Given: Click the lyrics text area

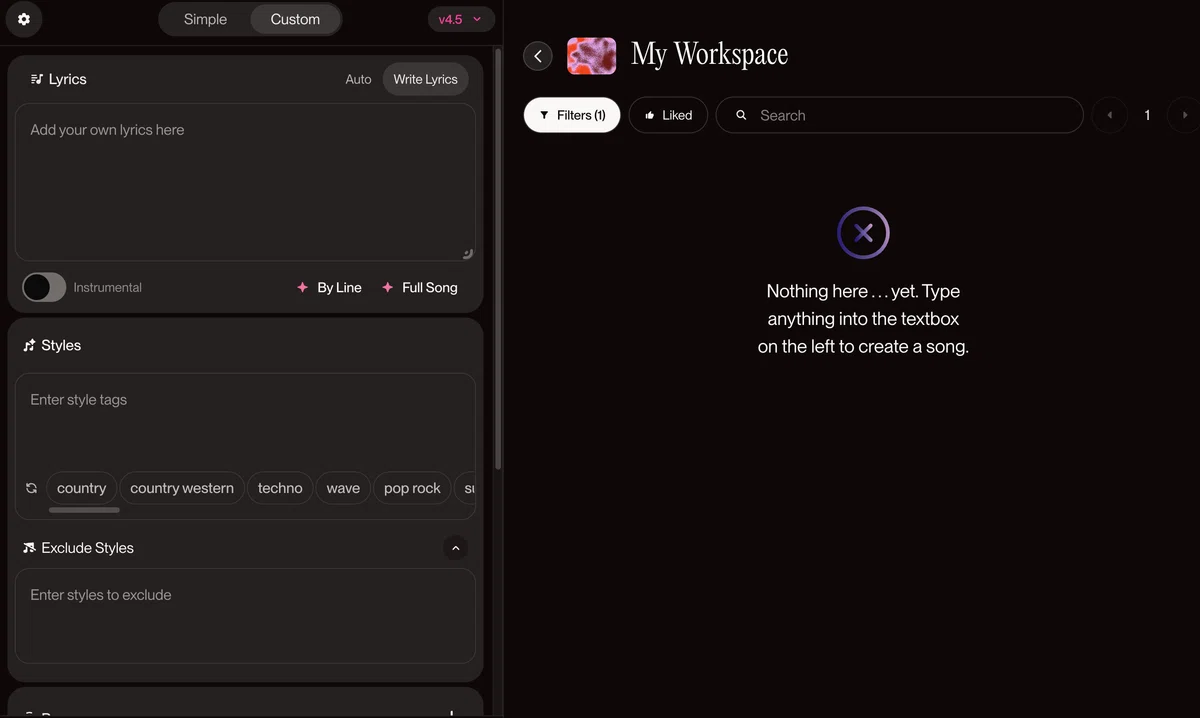Looking at the screenshot, I should [245, 182].
